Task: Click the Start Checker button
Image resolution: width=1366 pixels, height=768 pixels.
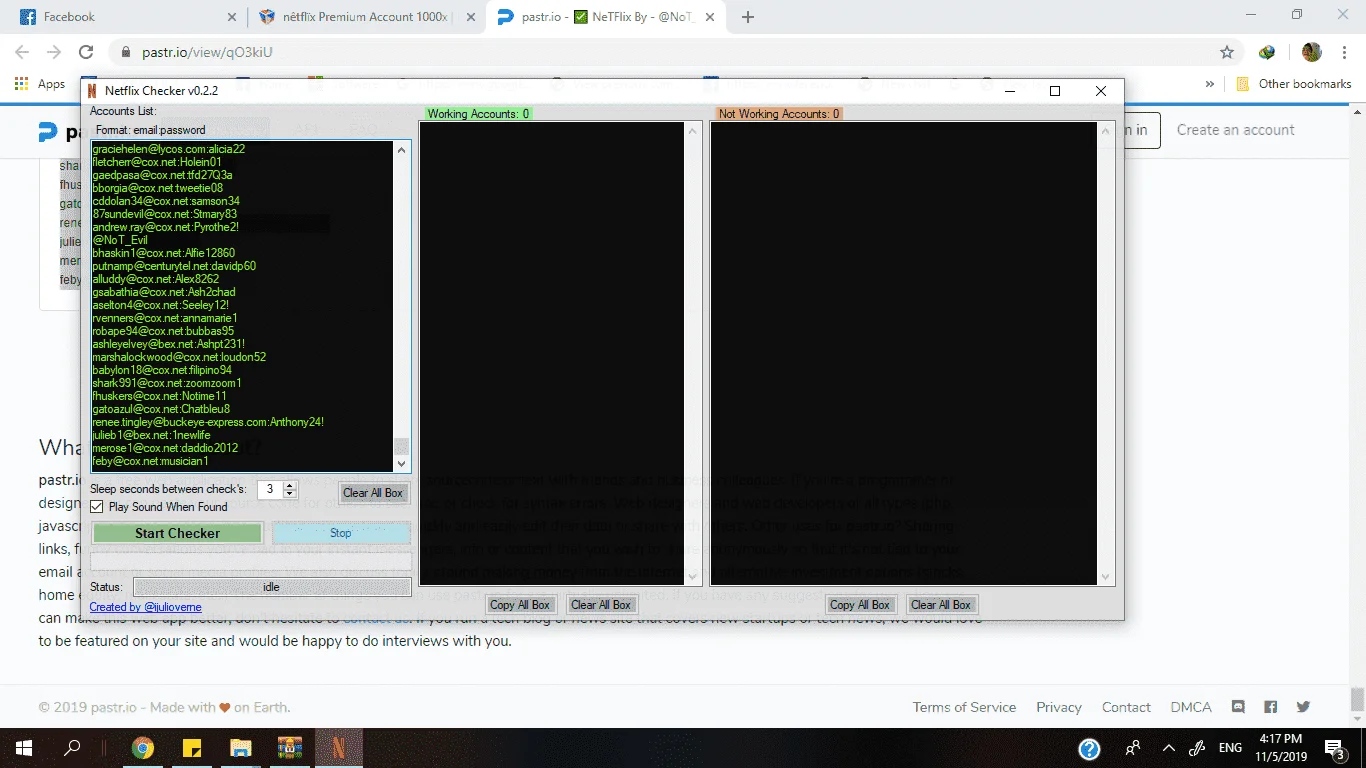Action: pyautogui.click(x=177, y=533)
